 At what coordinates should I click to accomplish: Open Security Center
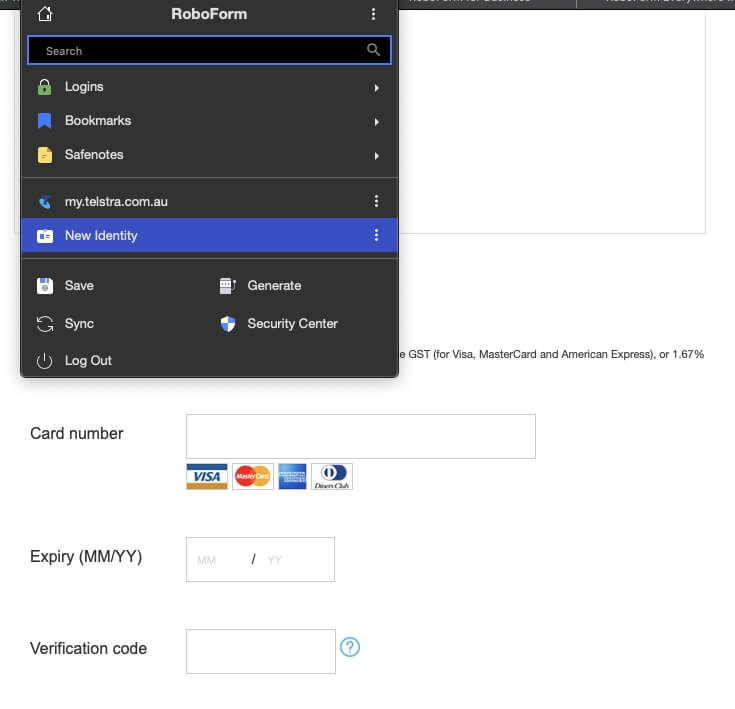292,324
